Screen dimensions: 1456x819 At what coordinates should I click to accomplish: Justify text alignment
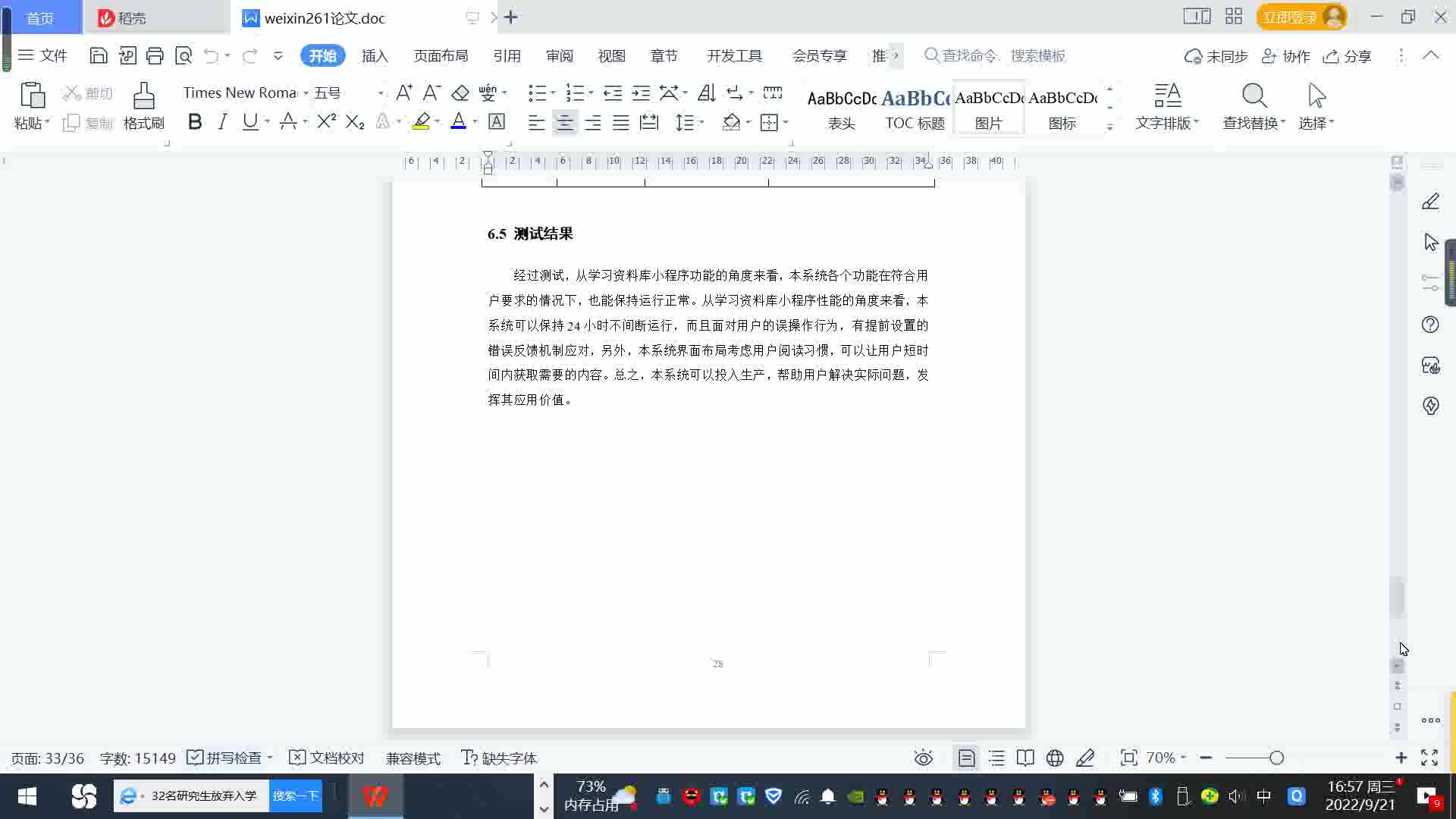click(621, 122)
